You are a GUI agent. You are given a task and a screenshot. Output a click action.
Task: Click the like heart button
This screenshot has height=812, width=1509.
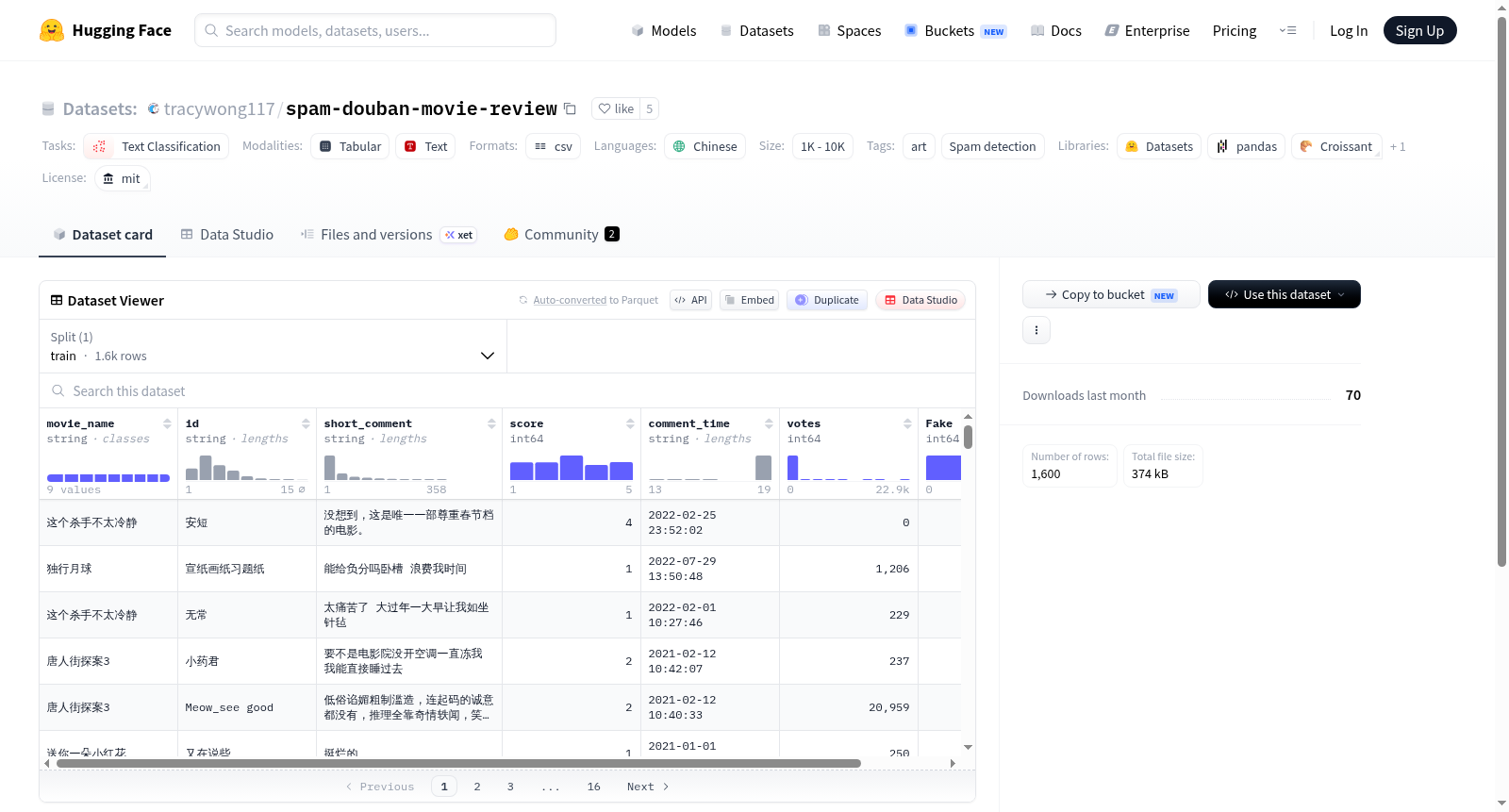coord(615,108)
